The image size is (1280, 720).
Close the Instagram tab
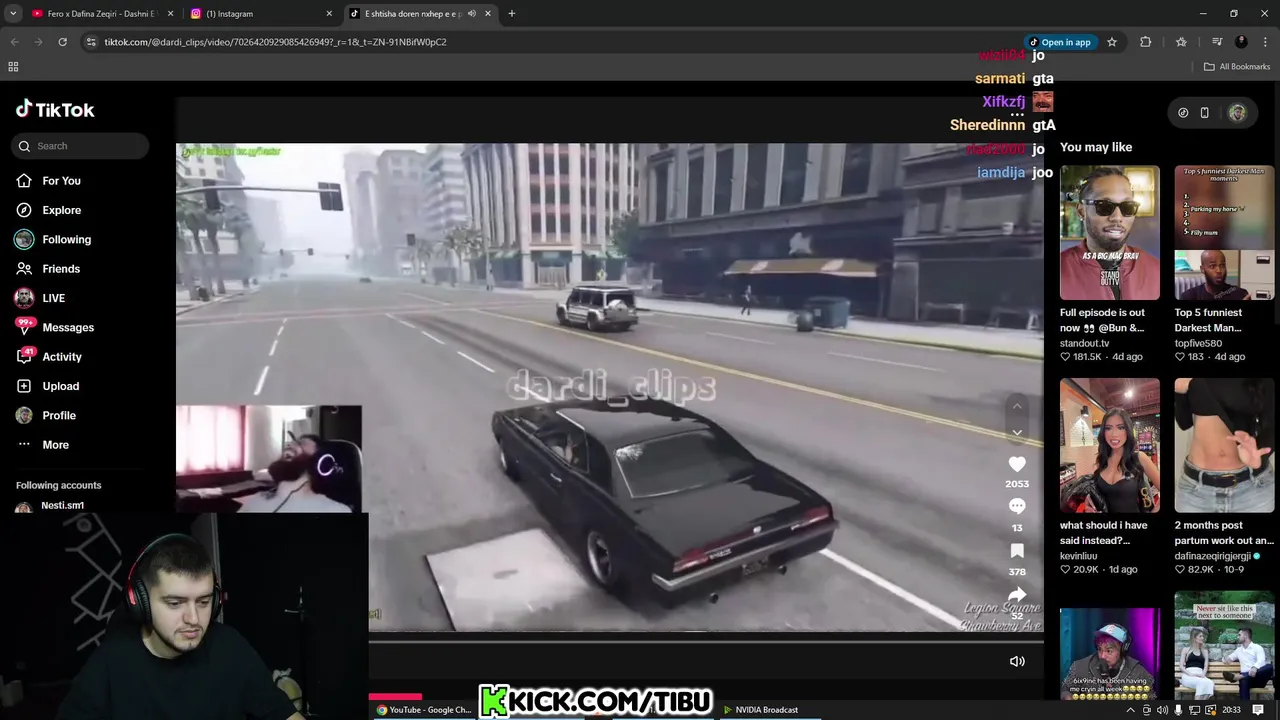[329, 14]
